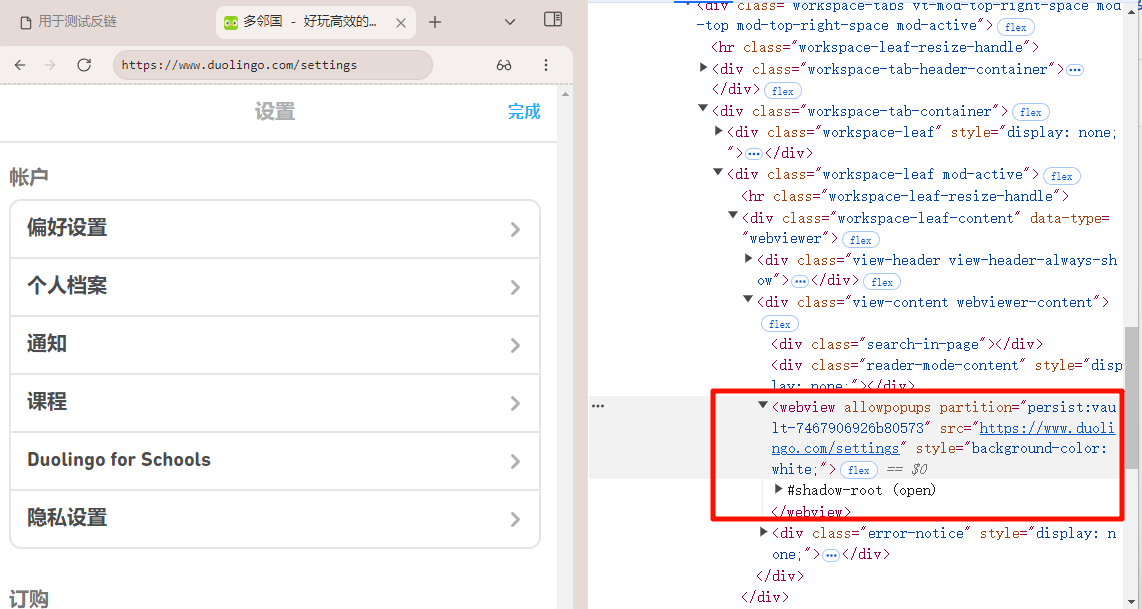Open the three-dot gutter menu beside webview line
The height and width of the screenshot is (609, 1142).
(x=598, y=406)
